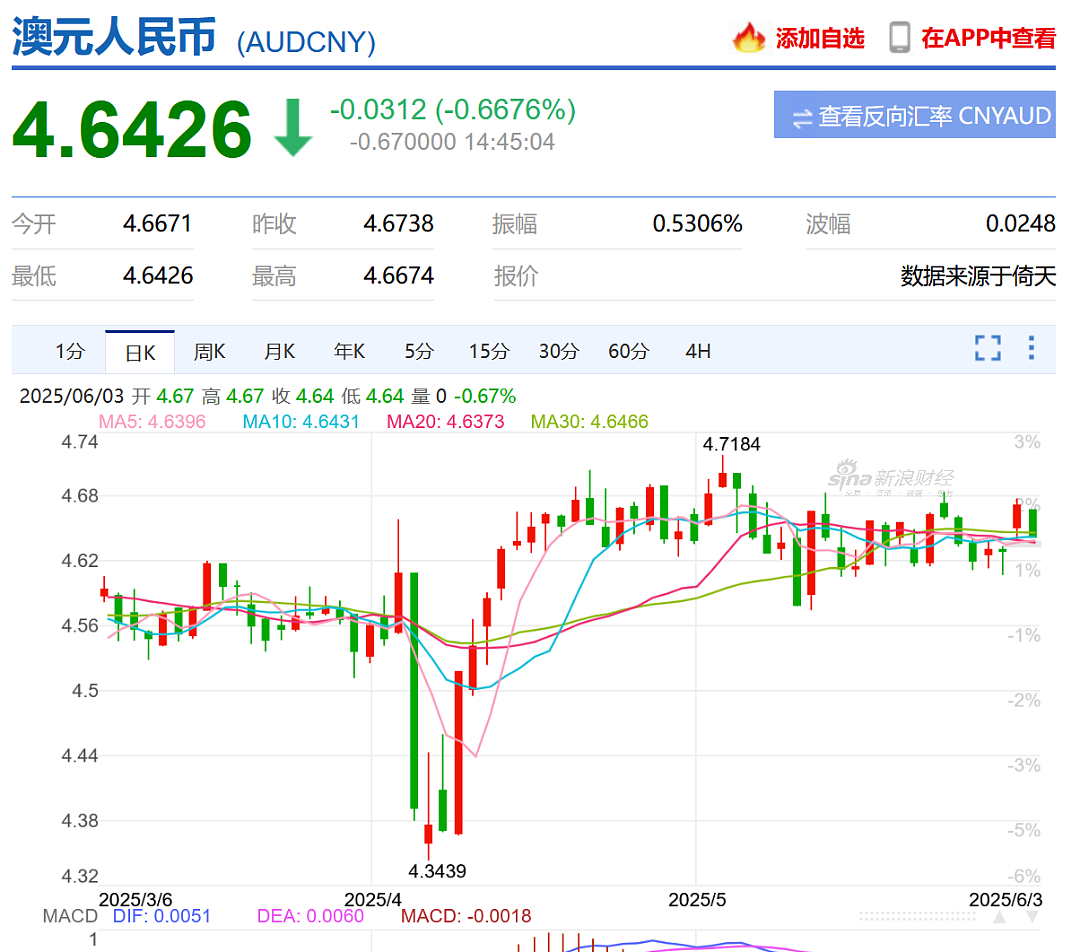Screen dimensions: 1080x952
Task: Switch to the 1分 chart tab
Action: click(x=70, y=351)
